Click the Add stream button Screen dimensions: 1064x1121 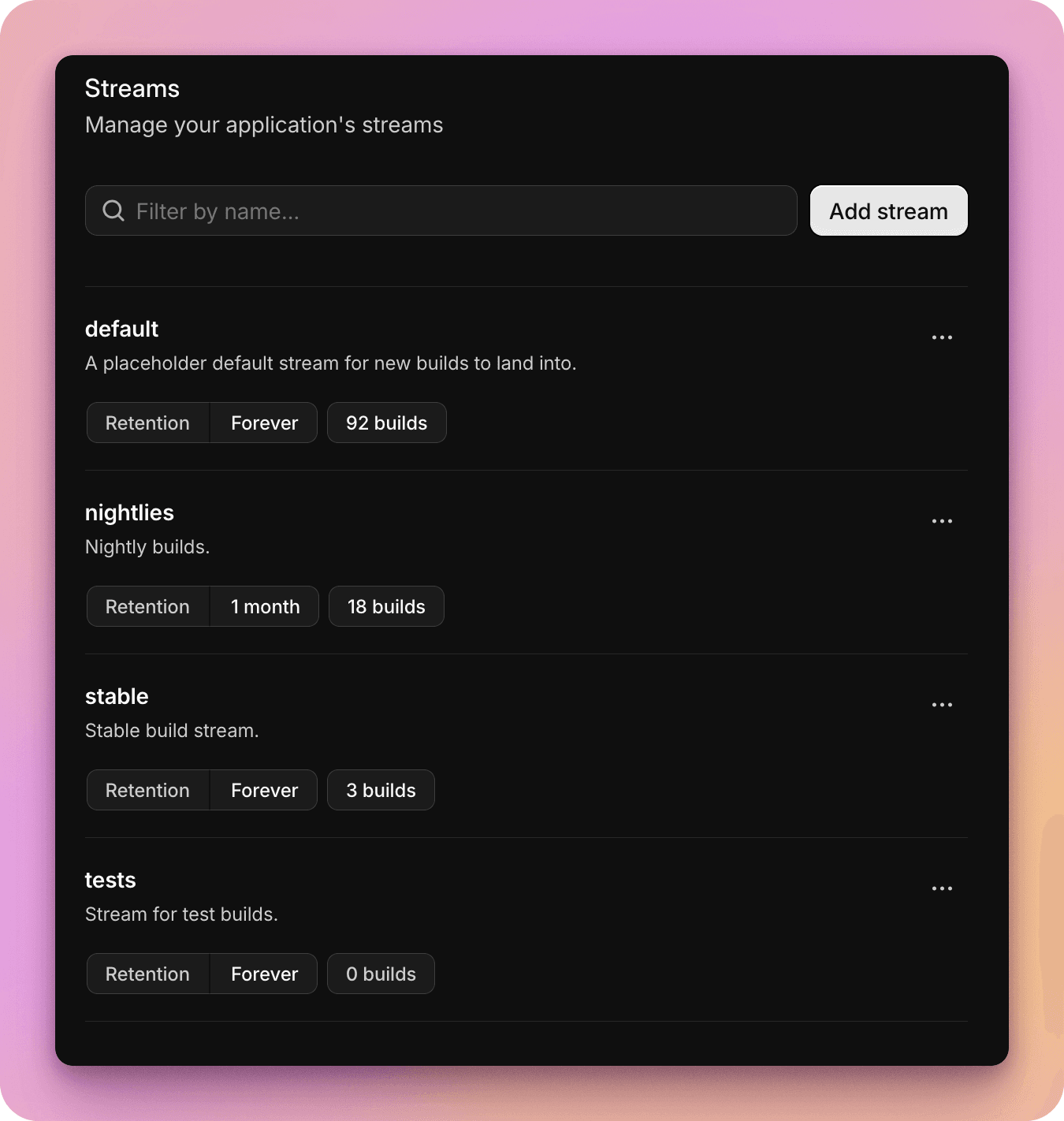(x=887, y=210)
